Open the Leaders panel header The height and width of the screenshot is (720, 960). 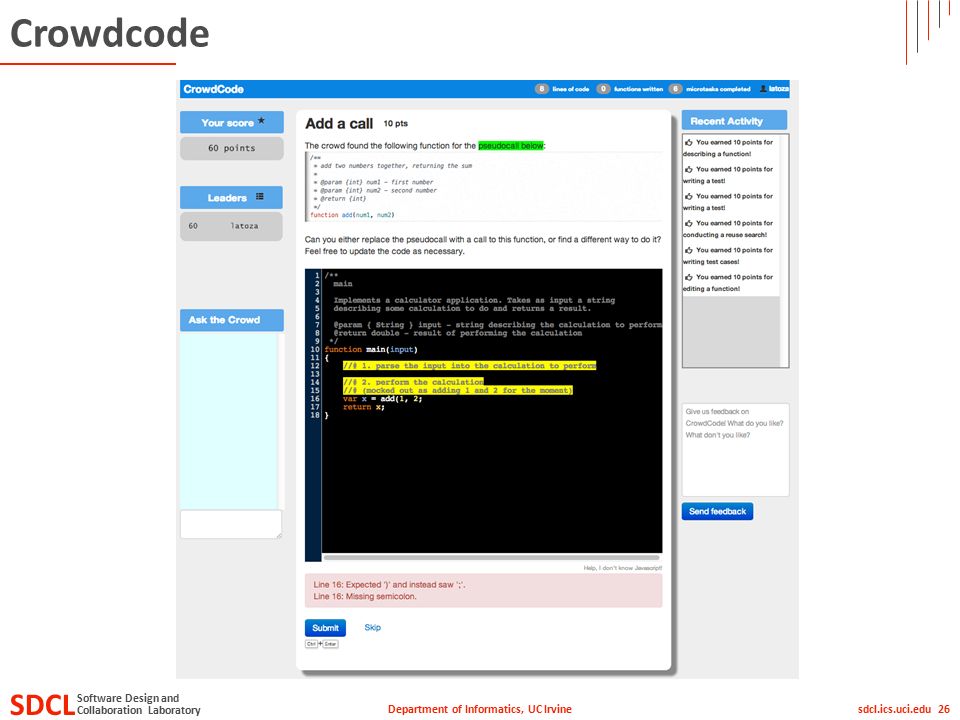click(x=231, y=198)
